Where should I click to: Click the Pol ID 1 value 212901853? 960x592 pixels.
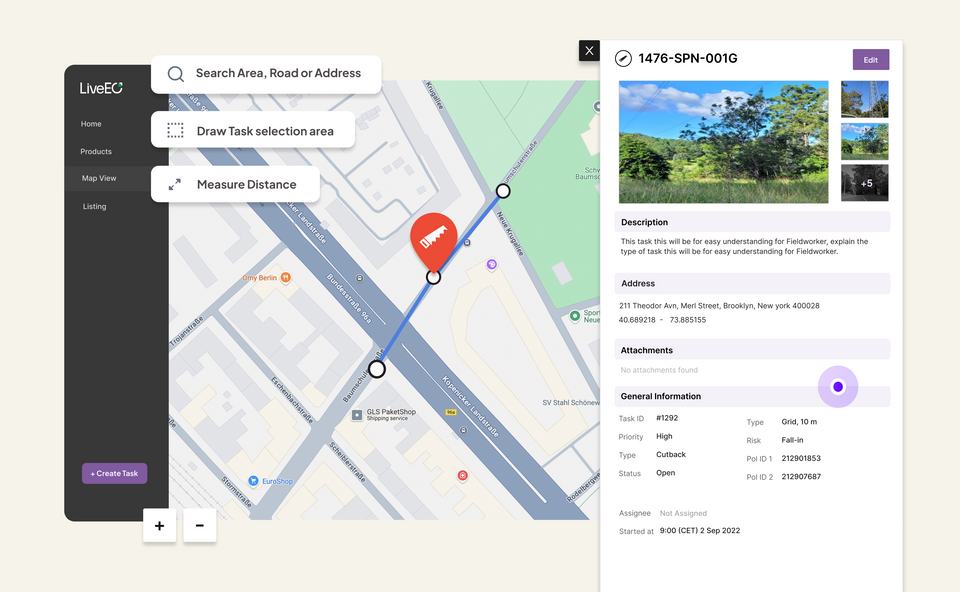pyautogui.click(x=801, y=459)
